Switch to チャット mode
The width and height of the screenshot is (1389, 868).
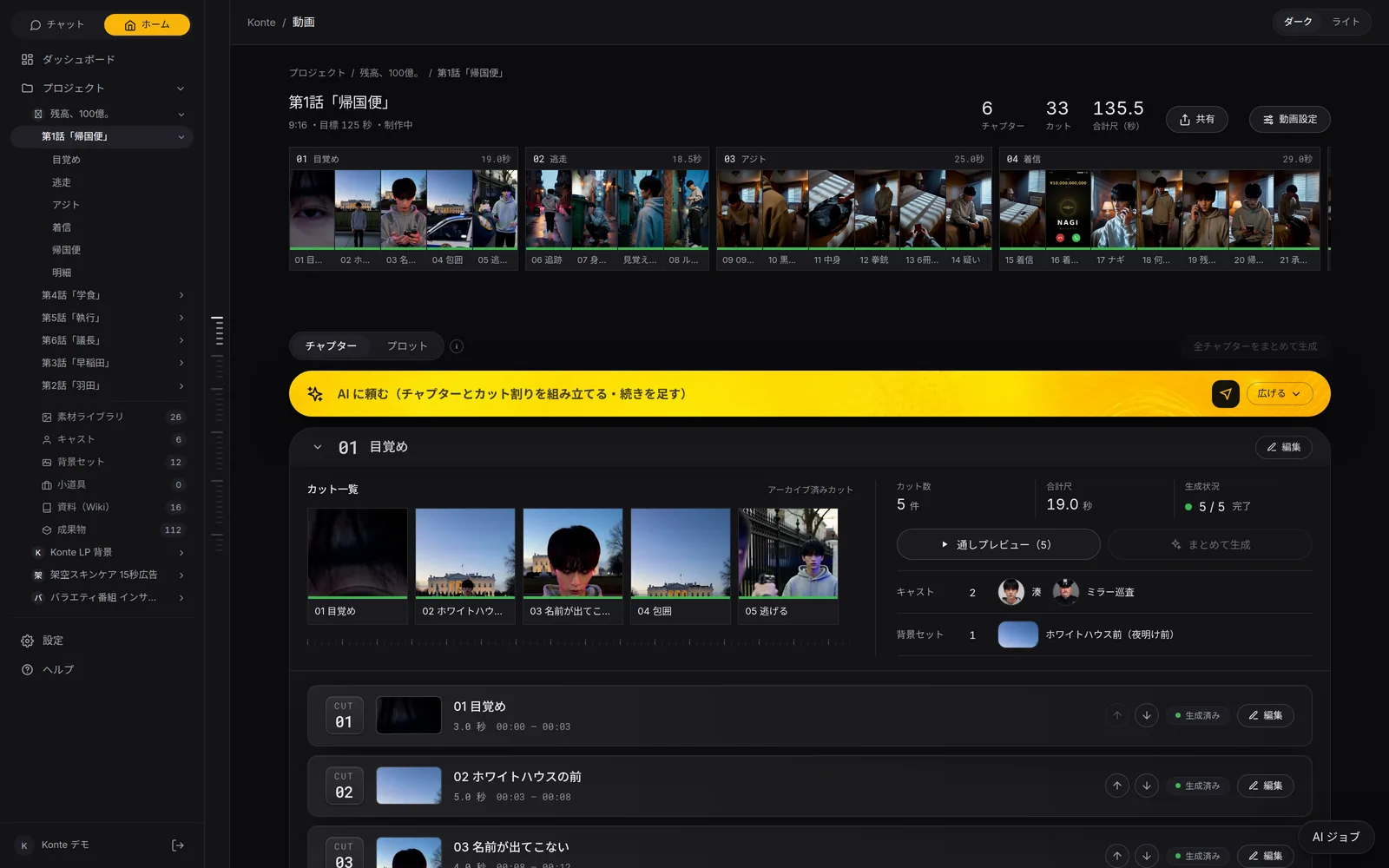(57, 25)
